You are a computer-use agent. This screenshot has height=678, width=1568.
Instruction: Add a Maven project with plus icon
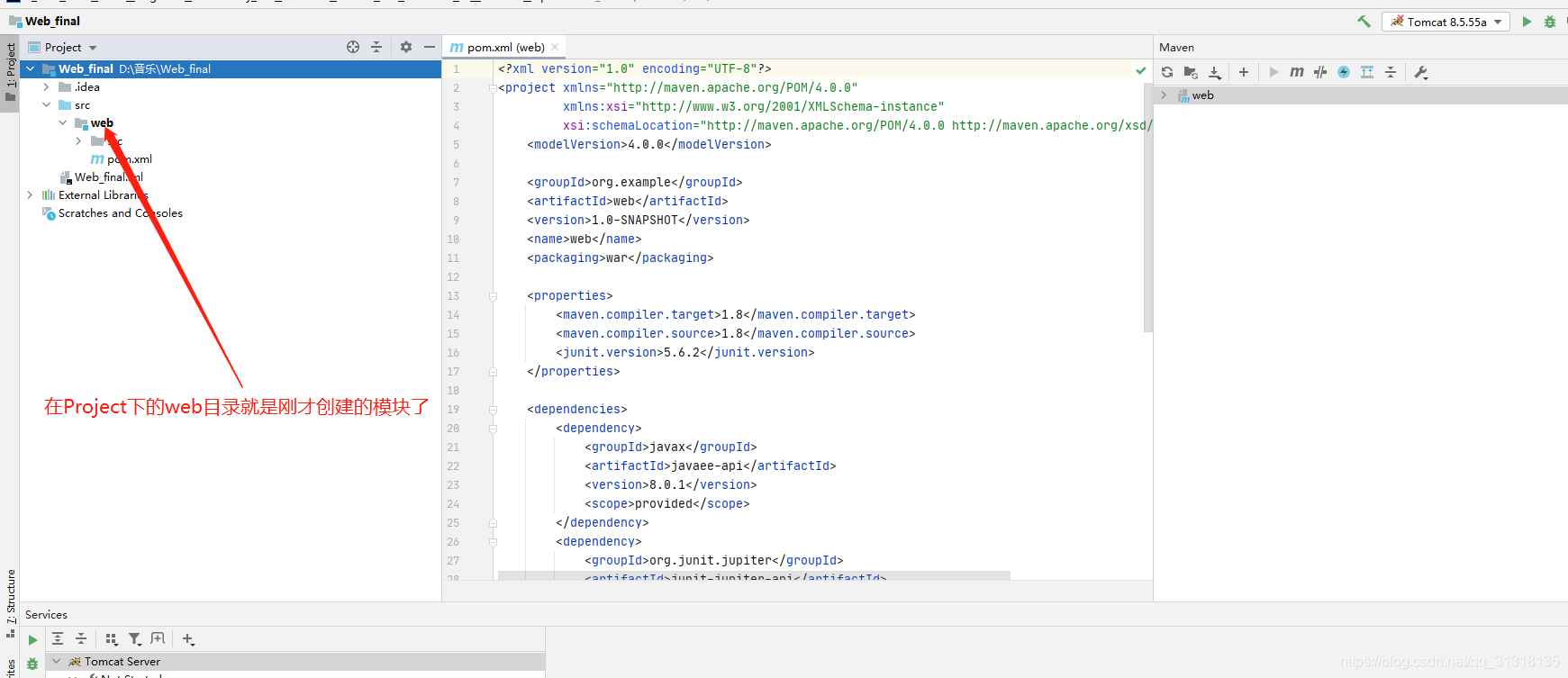pyautogui.click(x=1244, y=72)
